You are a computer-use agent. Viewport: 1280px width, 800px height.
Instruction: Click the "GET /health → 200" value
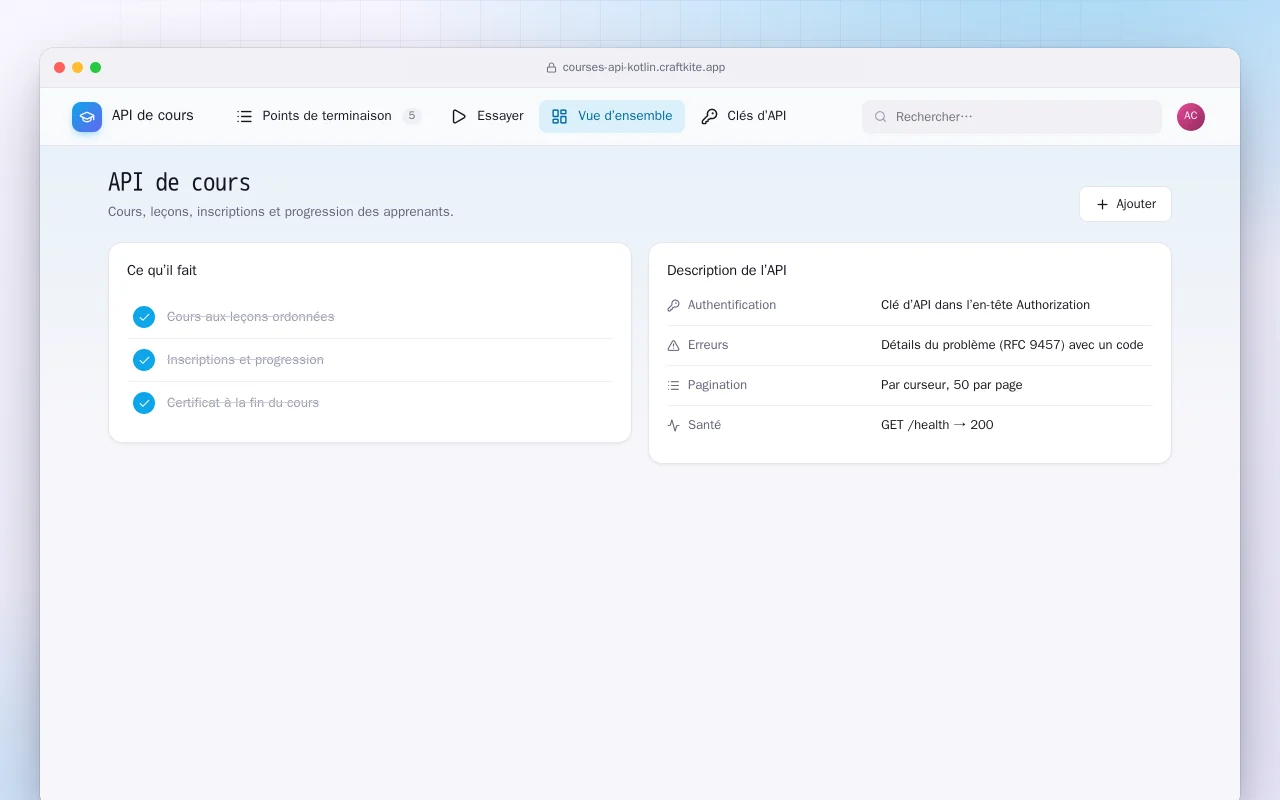click(x=937, y=425)
